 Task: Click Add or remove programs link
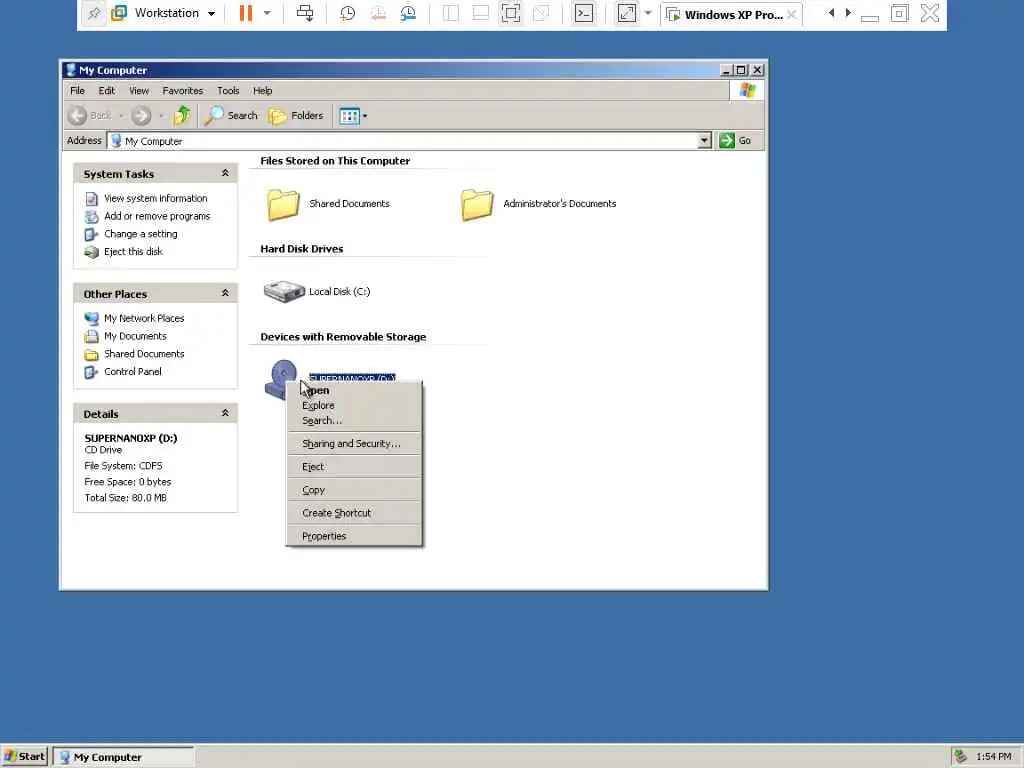pyautogui.click(x=157, y=216)
